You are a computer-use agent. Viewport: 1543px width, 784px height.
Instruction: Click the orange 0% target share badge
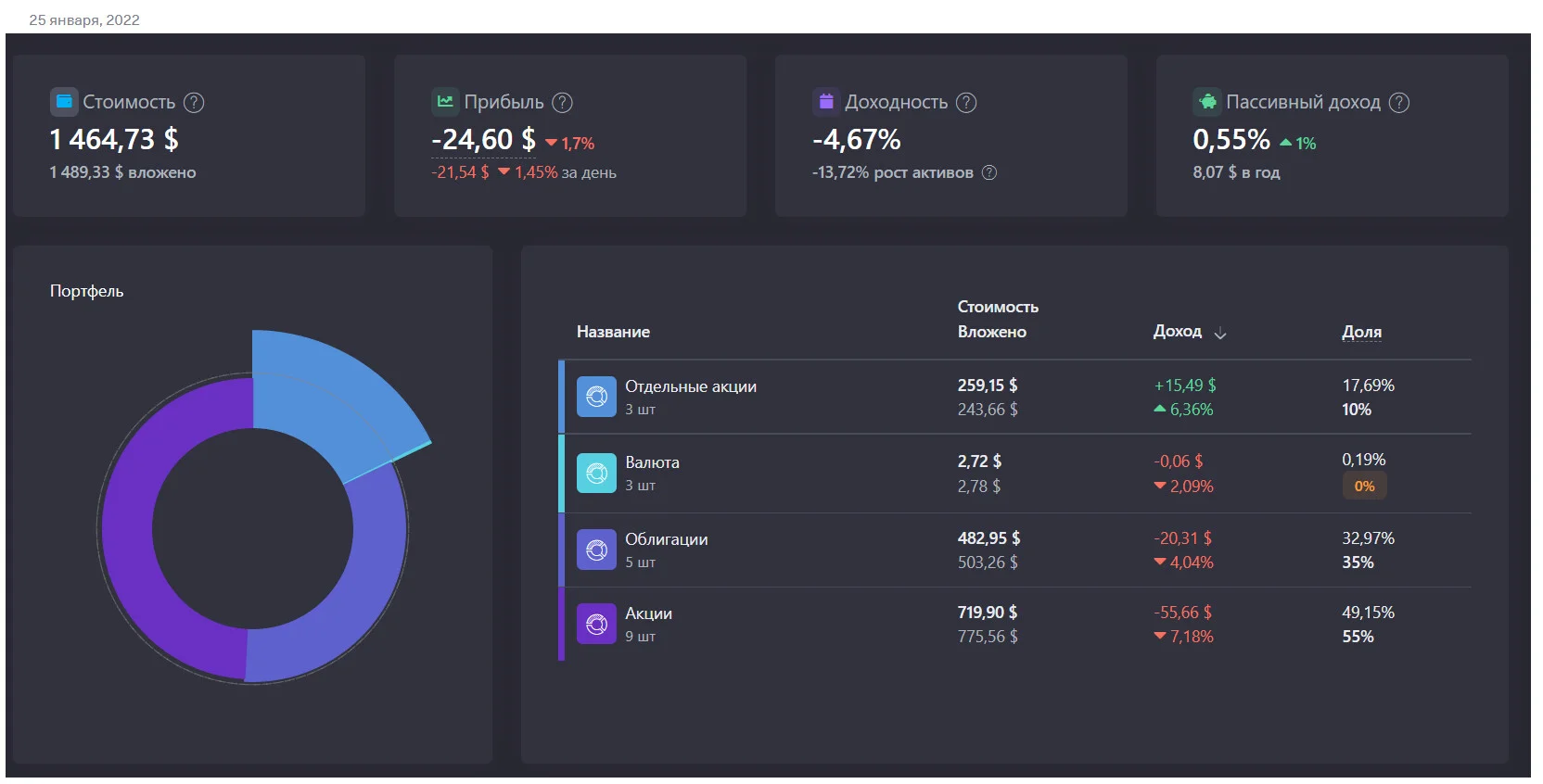tap(1364, 486)
